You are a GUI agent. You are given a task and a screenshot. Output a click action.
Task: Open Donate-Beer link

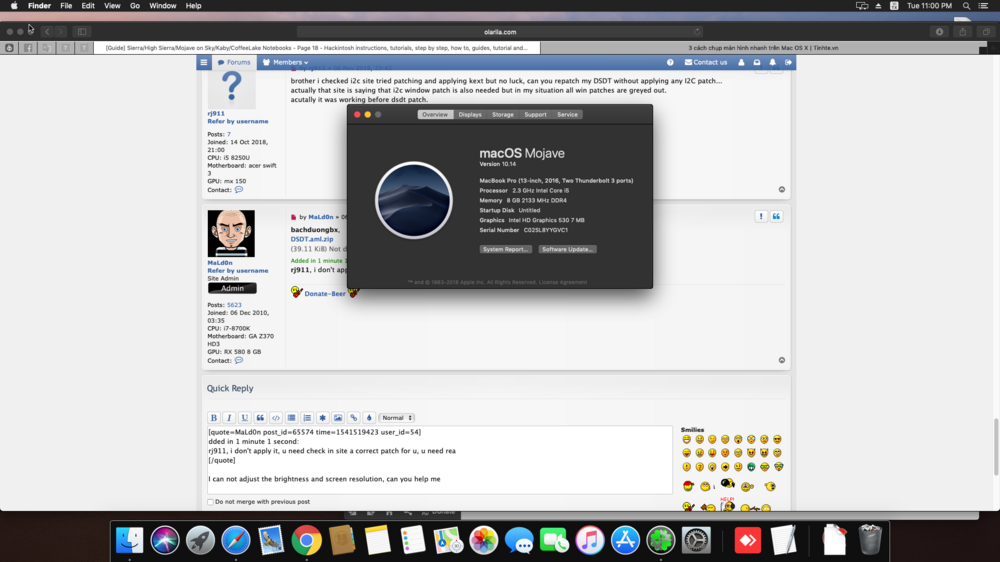coord(325,293)
